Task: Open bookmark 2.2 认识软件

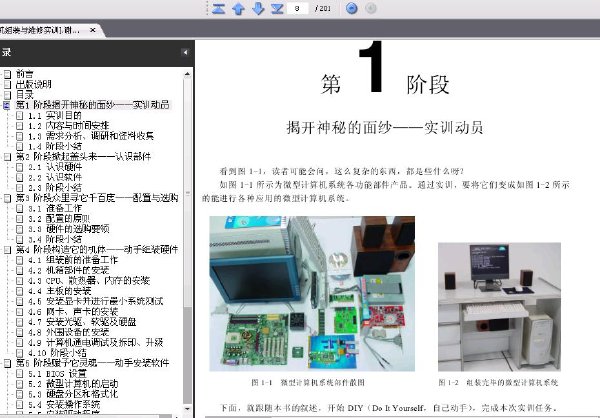Action: point(55,177)
